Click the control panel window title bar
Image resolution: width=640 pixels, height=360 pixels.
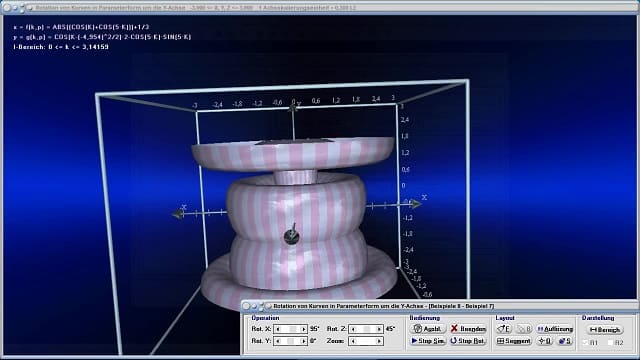(440, 306)
